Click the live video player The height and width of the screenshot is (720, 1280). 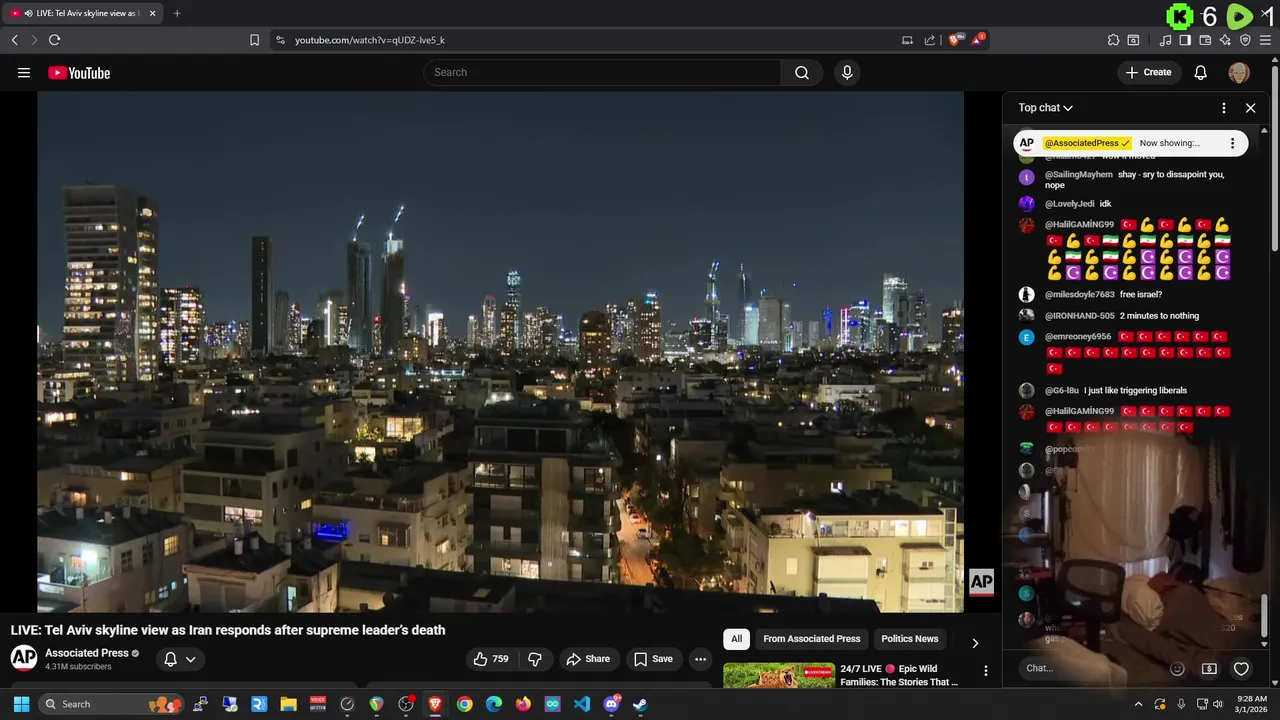click(x=500, y=352)
